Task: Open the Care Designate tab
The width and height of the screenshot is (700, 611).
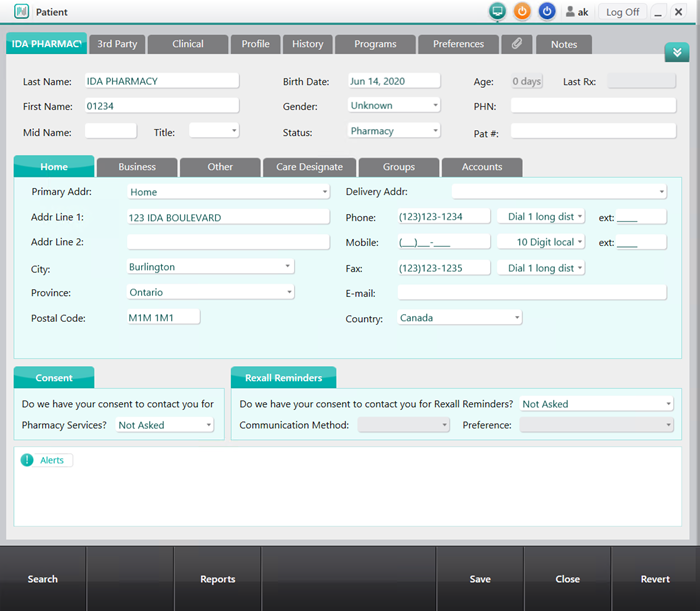Action: [x=309, y=167]
